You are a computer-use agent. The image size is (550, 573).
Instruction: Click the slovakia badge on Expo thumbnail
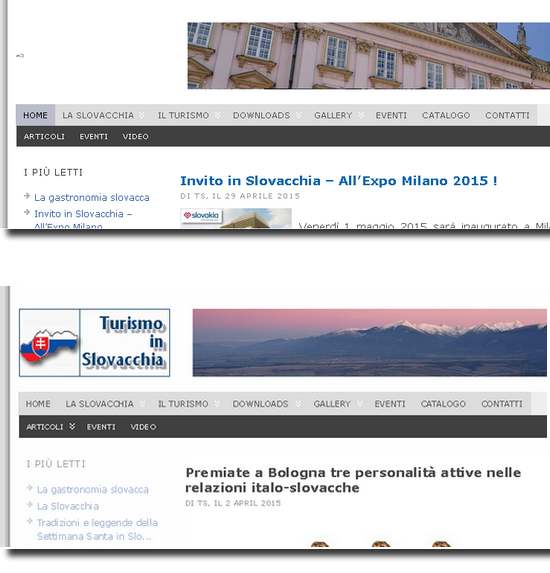point(201,216)
